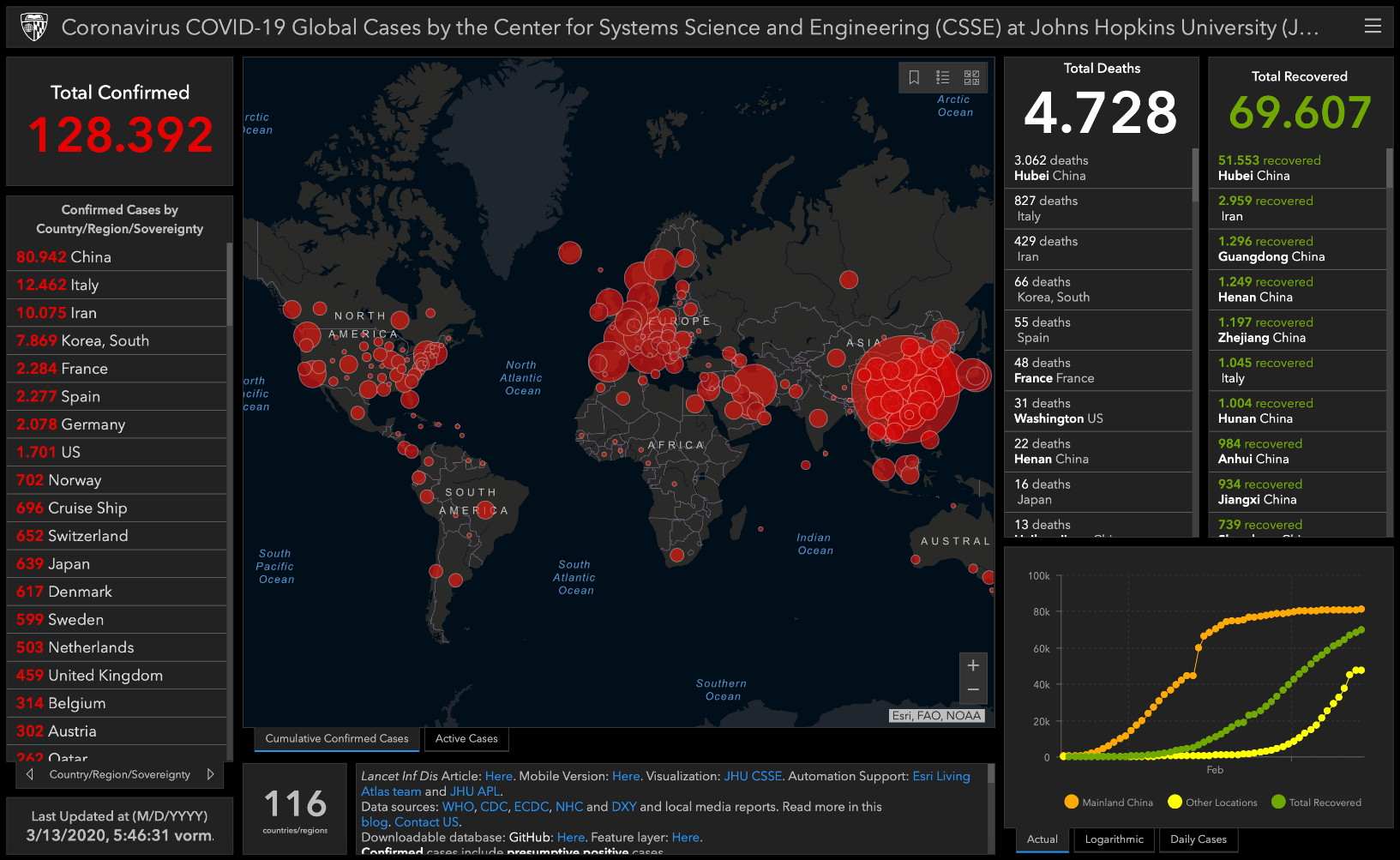The width and height of the screenshot is (1400, 860).
Task: Go to next Country/Region/Sovereignty list page
Action: pos(211,774)
